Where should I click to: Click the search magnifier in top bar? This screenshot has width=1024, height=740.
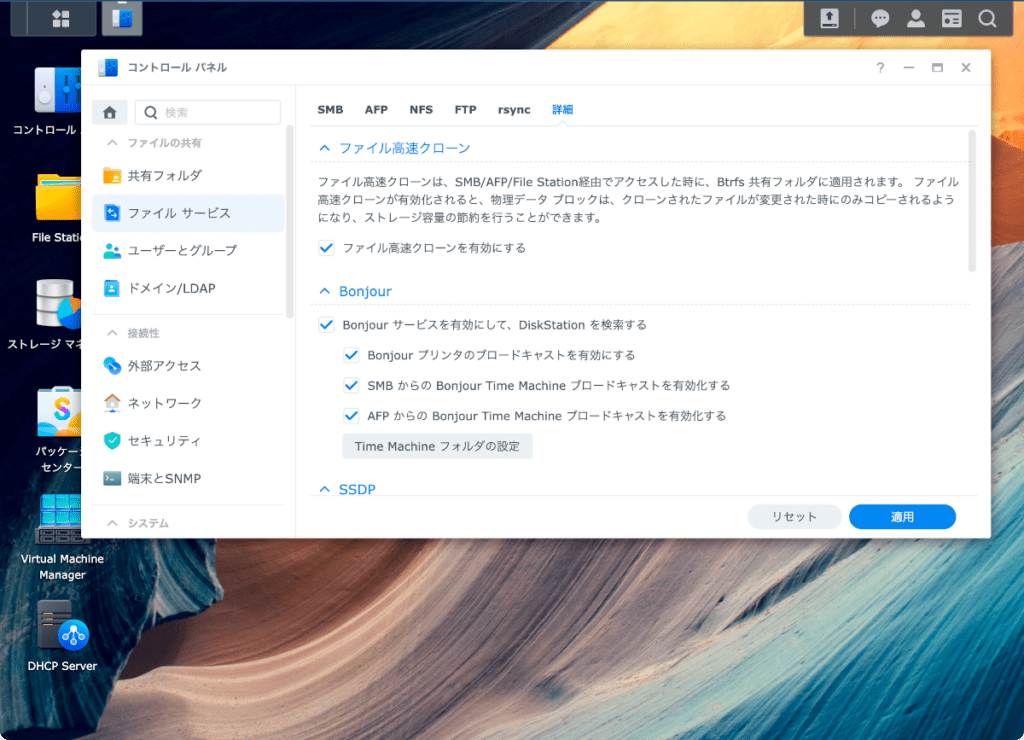click(x=987, y=18)
